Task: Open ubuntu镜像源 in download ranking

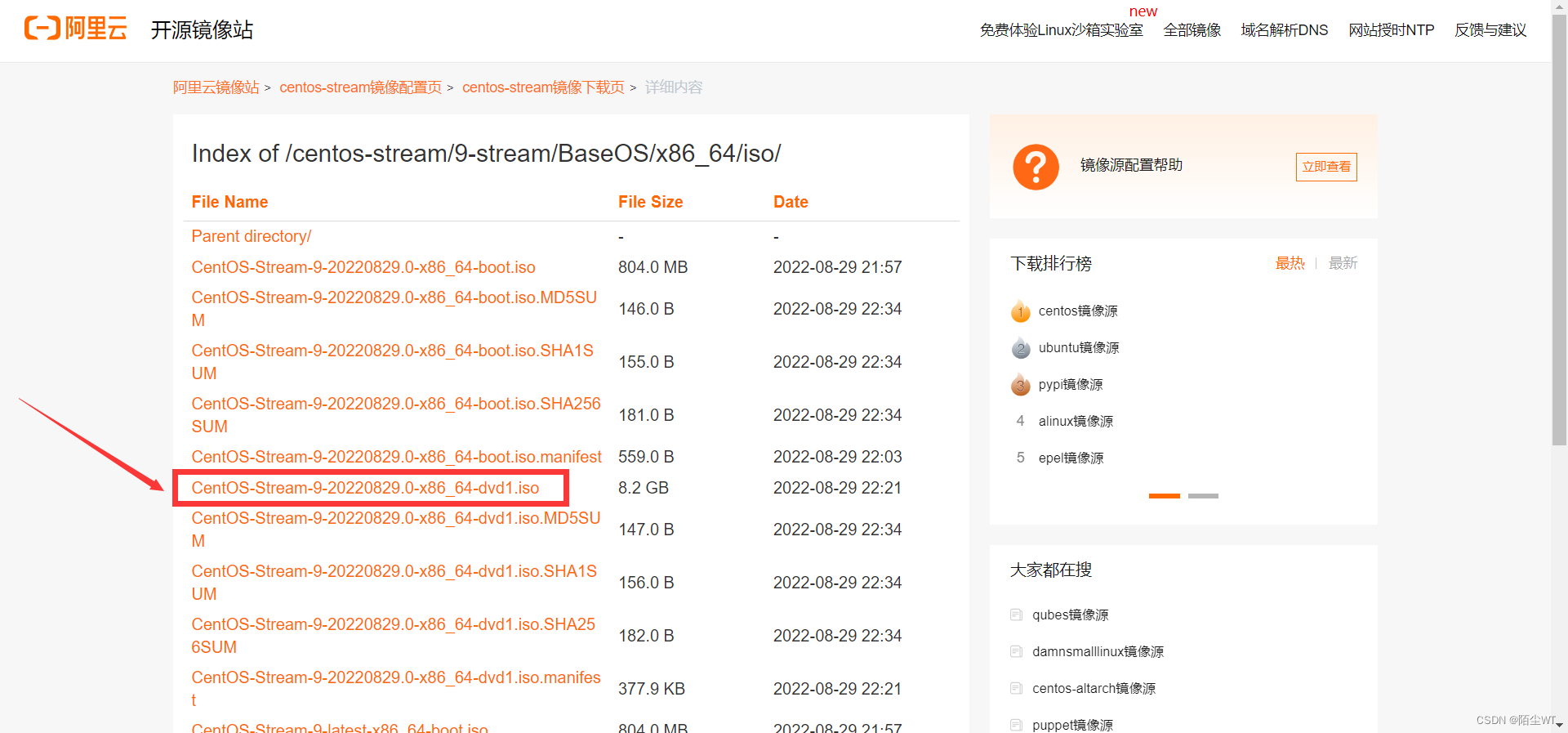Action: [1079, 348]
